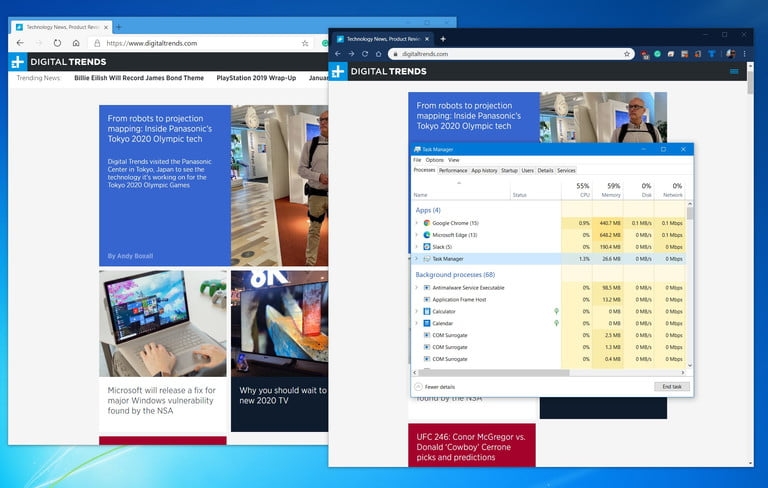
Task: Switch to the Startup tab
Action: pos(509,171)
